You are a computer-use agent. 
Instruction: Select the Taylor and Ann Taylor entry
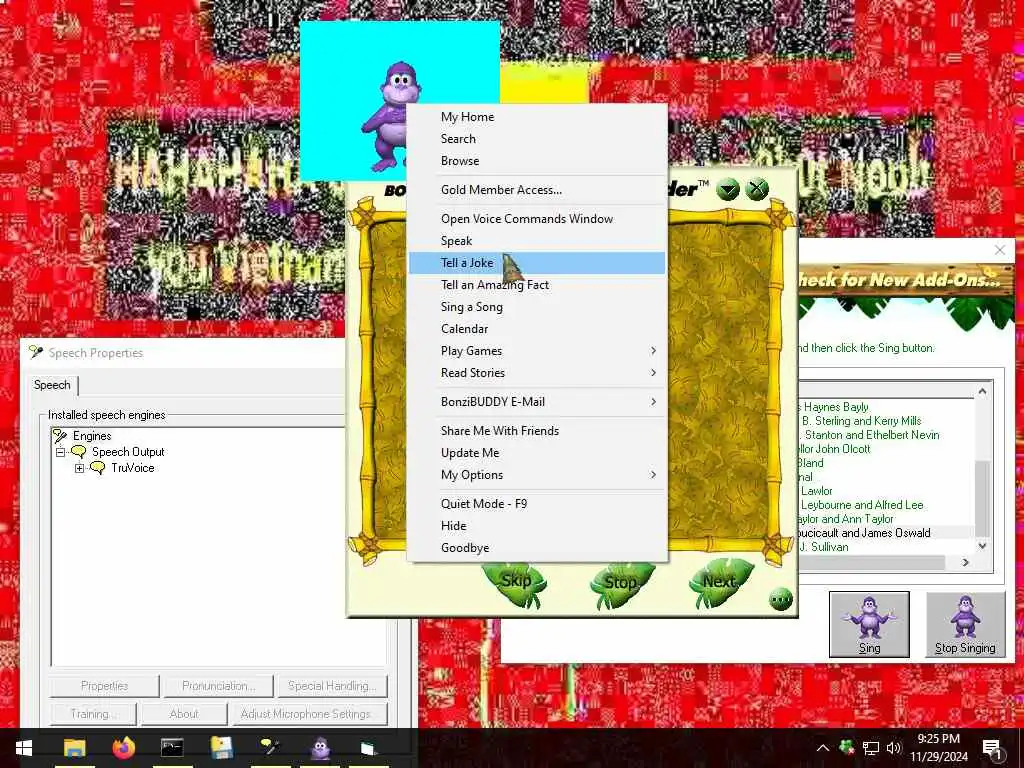point(846,519)
